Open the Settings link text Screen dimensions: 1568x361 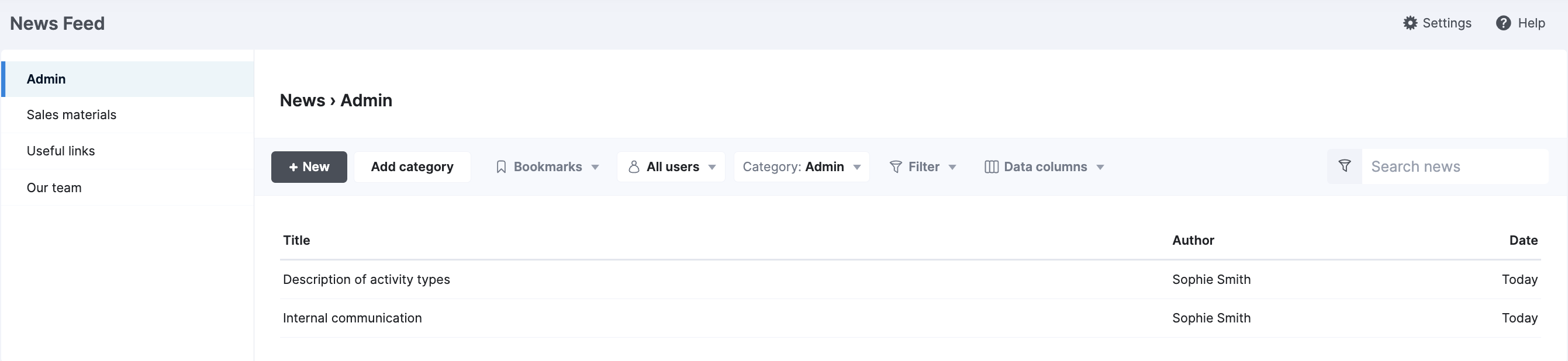pos(1447,23)
